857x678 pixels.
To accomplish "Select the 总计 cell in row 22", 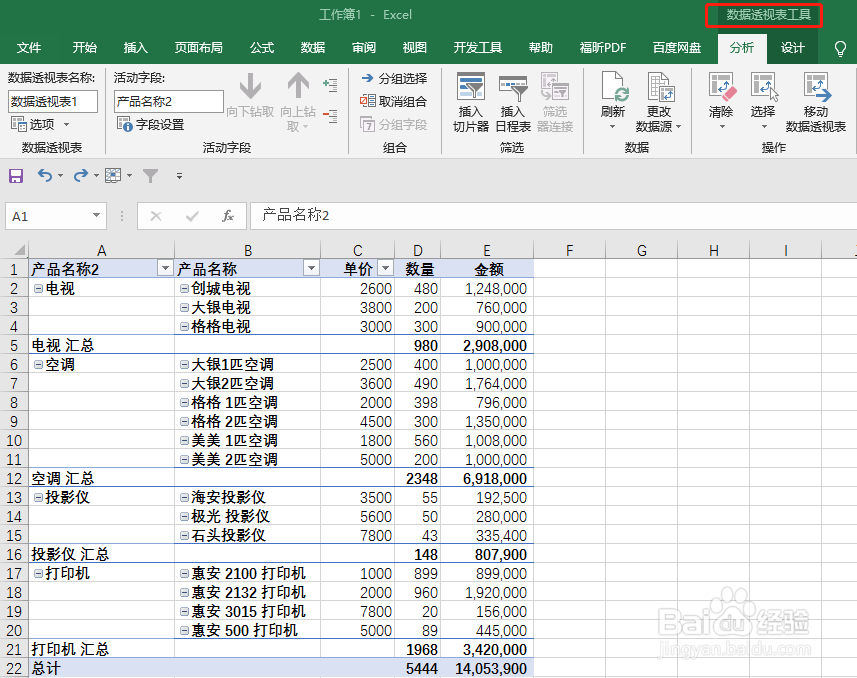I will pos(102,668).
